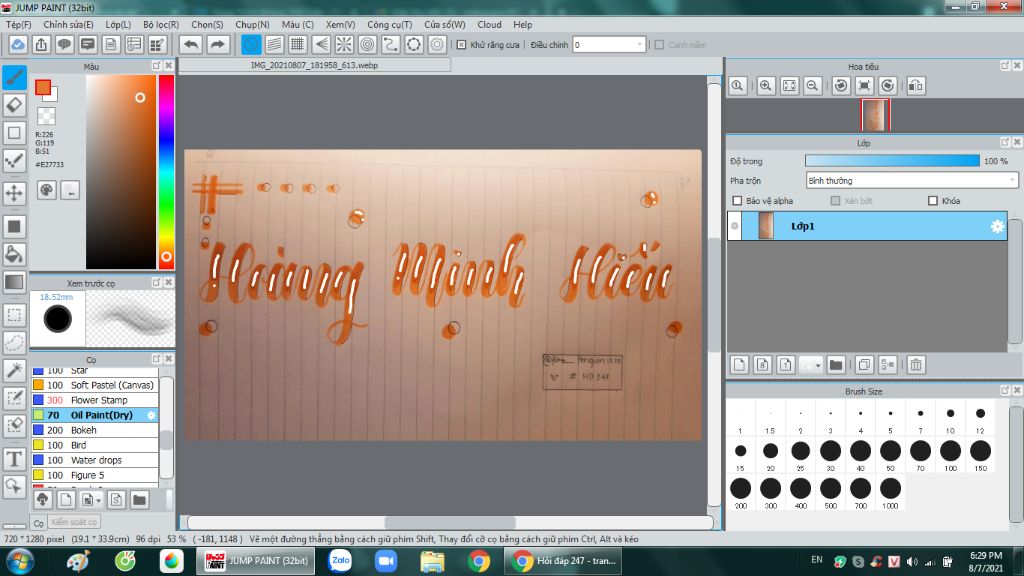Select Water drops brush
Viewport: 1024px width, 576px height.
(x=95, y=460)
